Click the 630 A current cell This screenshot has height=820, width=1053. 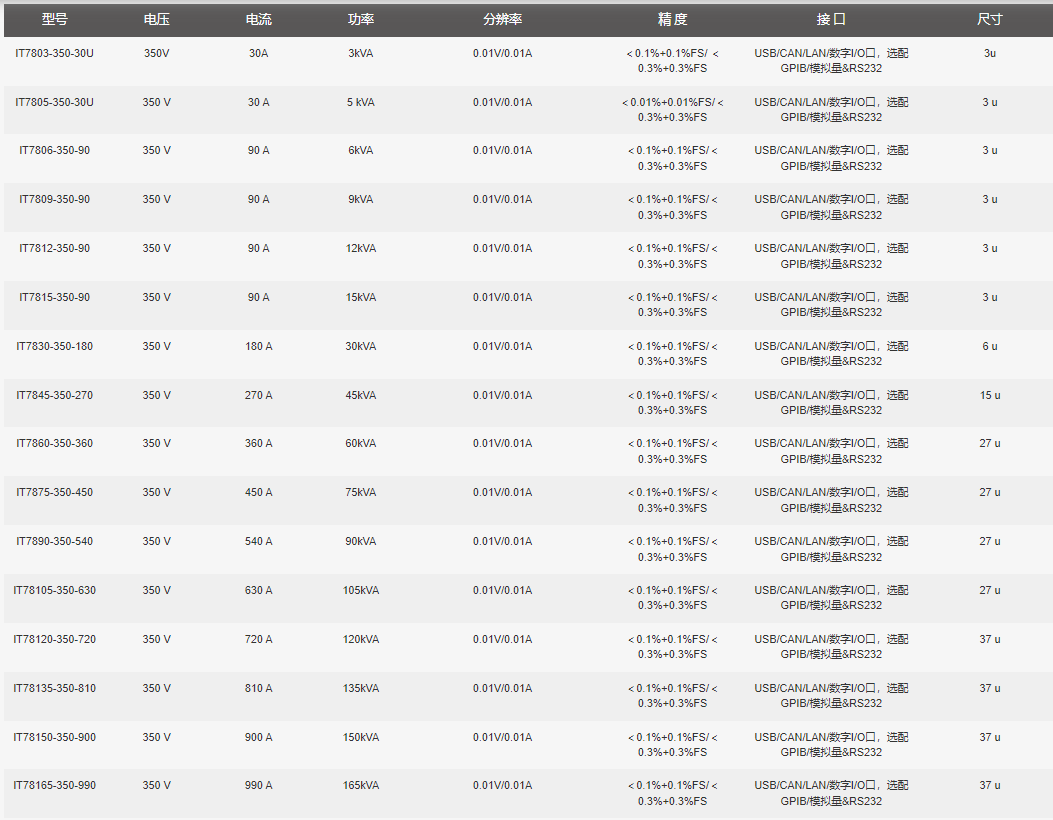259,590
